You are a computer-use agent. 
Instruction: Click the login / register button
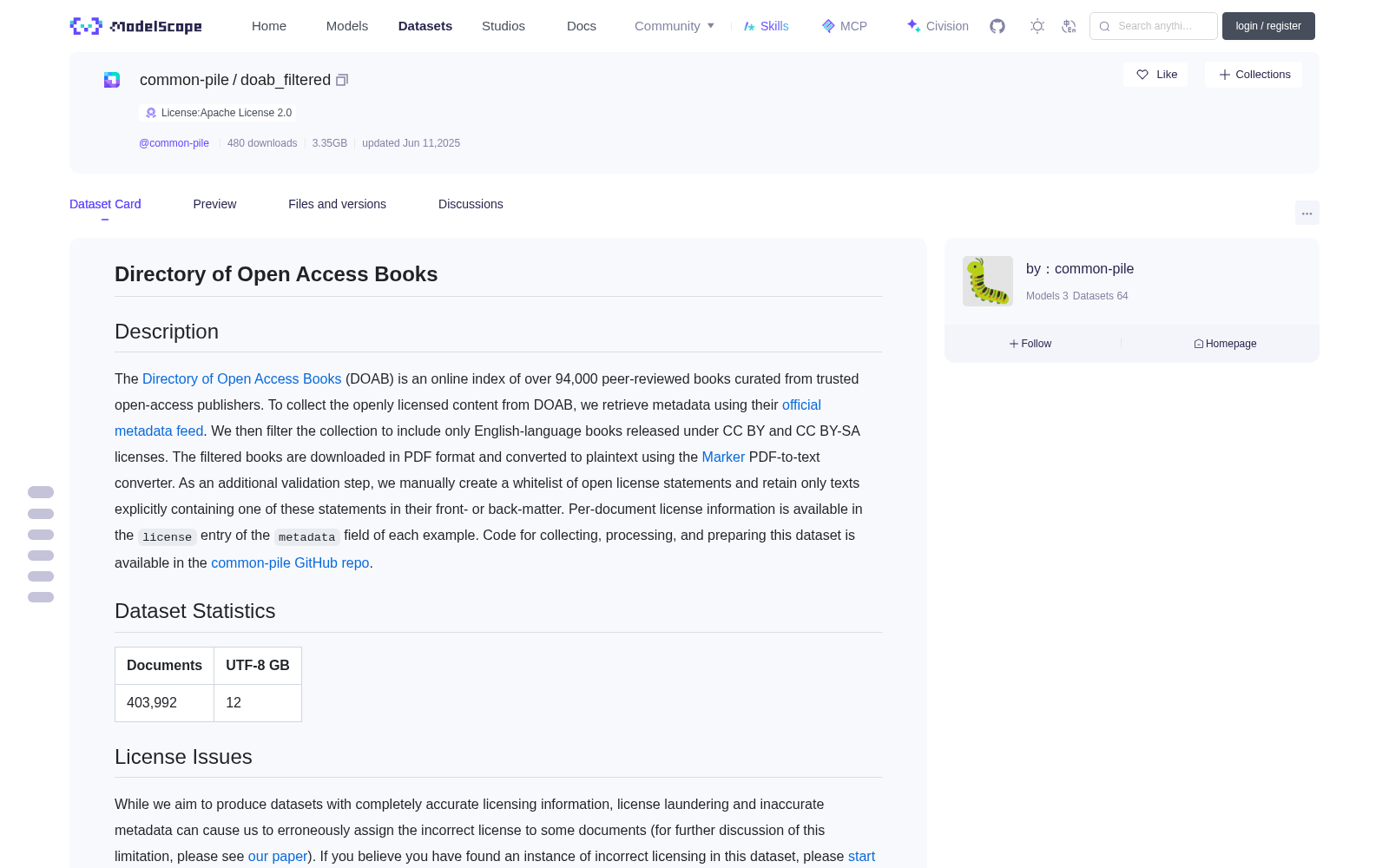point(1268,26)
